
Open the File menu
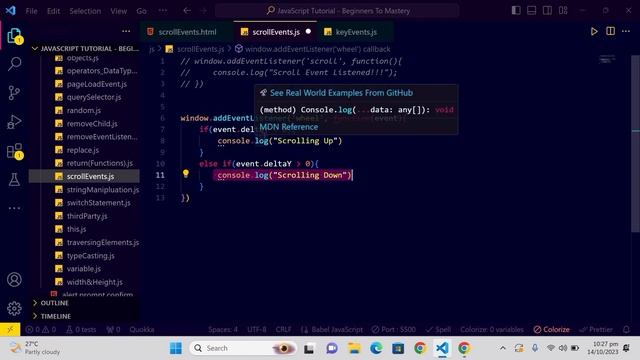[31, 11]
